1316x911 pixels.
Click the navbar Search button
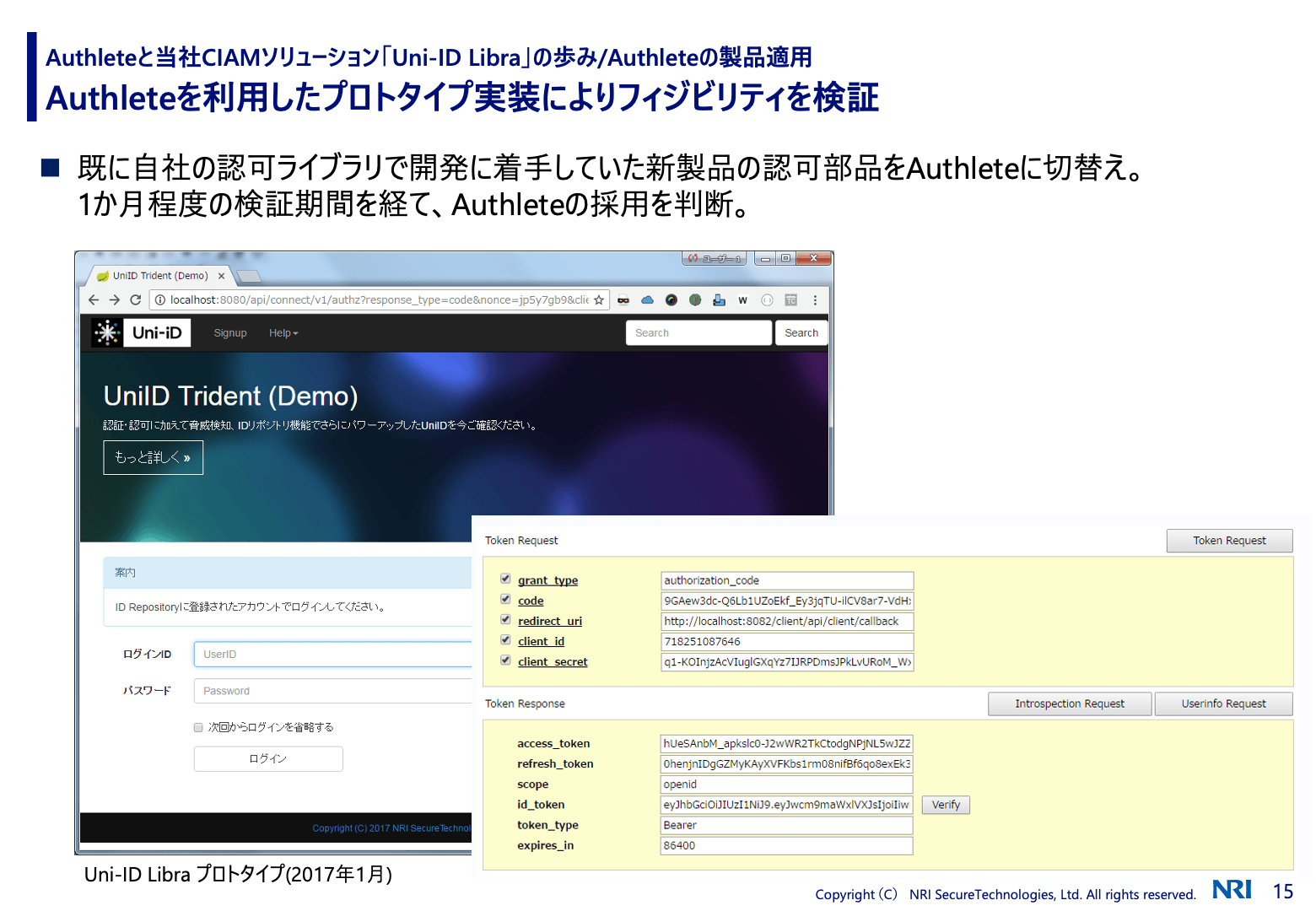(x=801, y=333)
